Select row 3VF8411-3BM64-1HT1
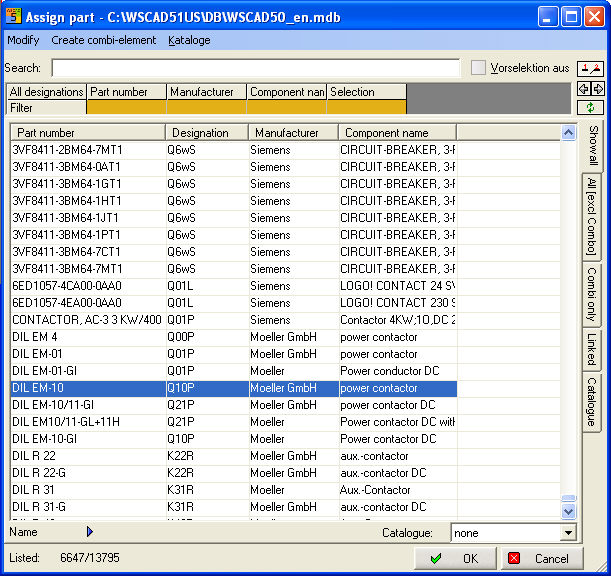This screenshot has height=576, width=611. 234,201
